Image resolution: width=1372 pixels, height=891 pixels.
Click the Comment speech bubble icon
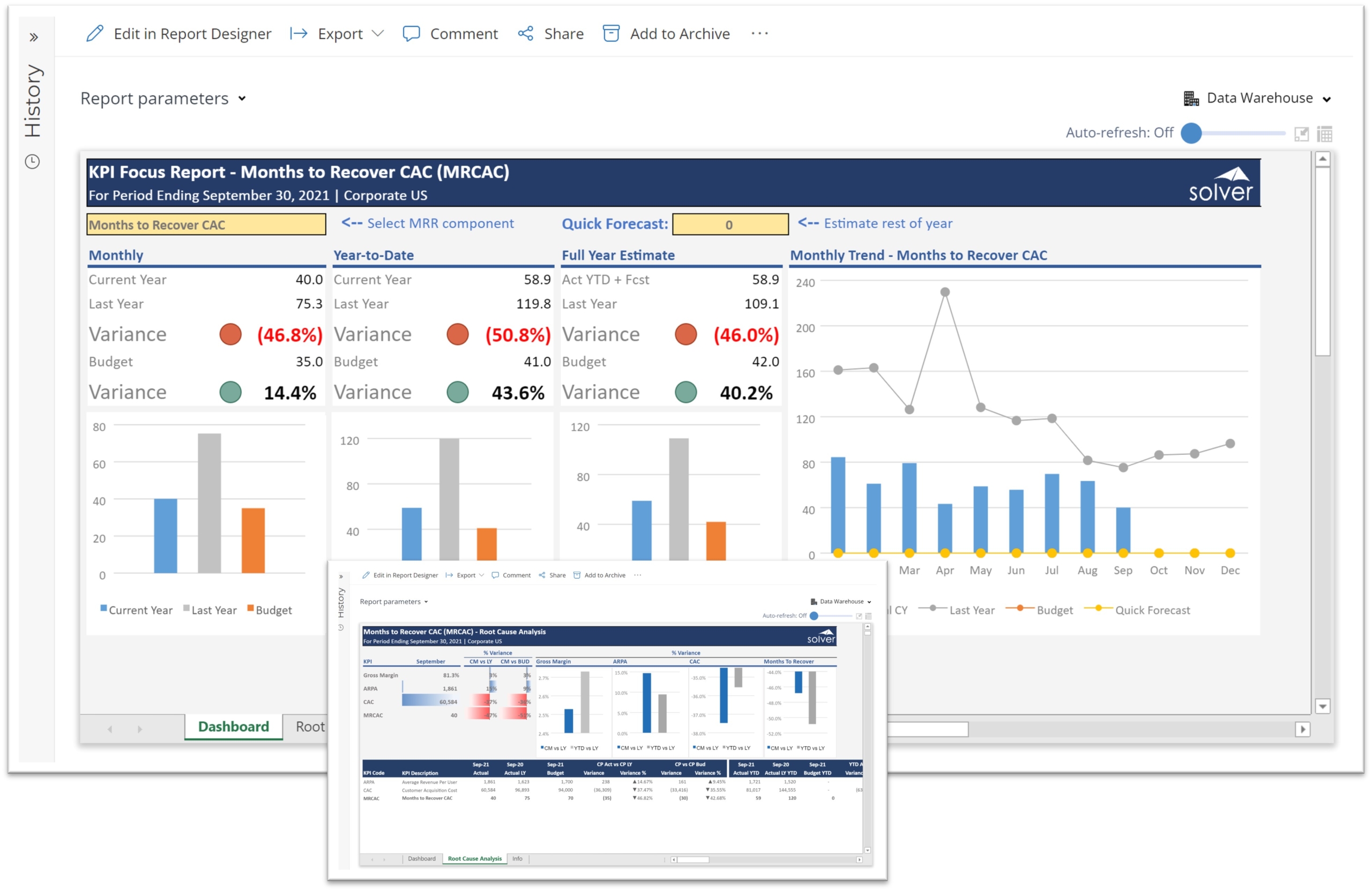[x=411, y=33]
